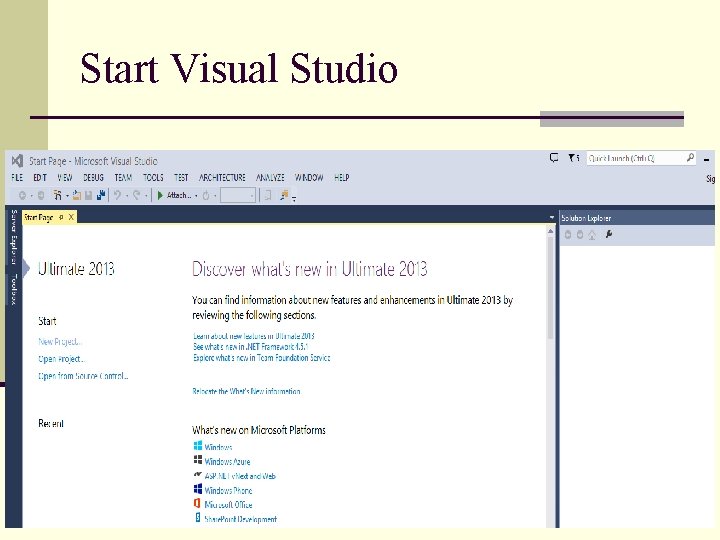720x540 pixels.
Task: Open the EDIT menu
Action: click(x=40, y=178)
